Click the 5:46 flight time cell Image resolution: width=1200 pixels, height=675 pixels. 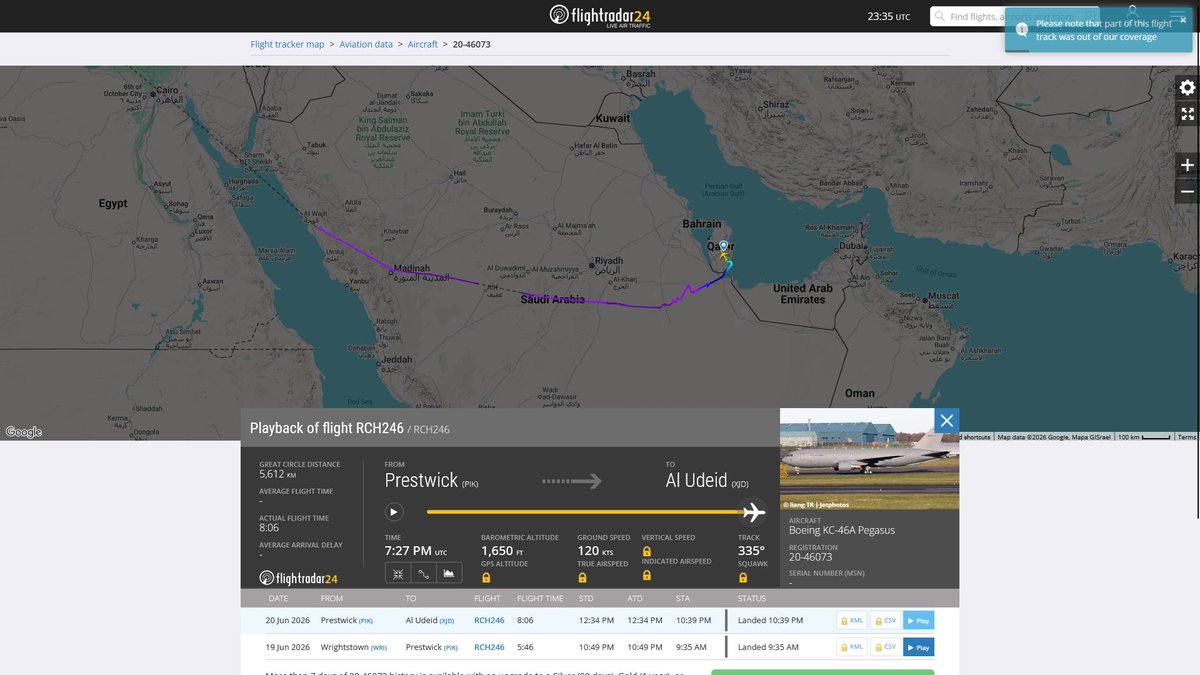pos(525,647)
